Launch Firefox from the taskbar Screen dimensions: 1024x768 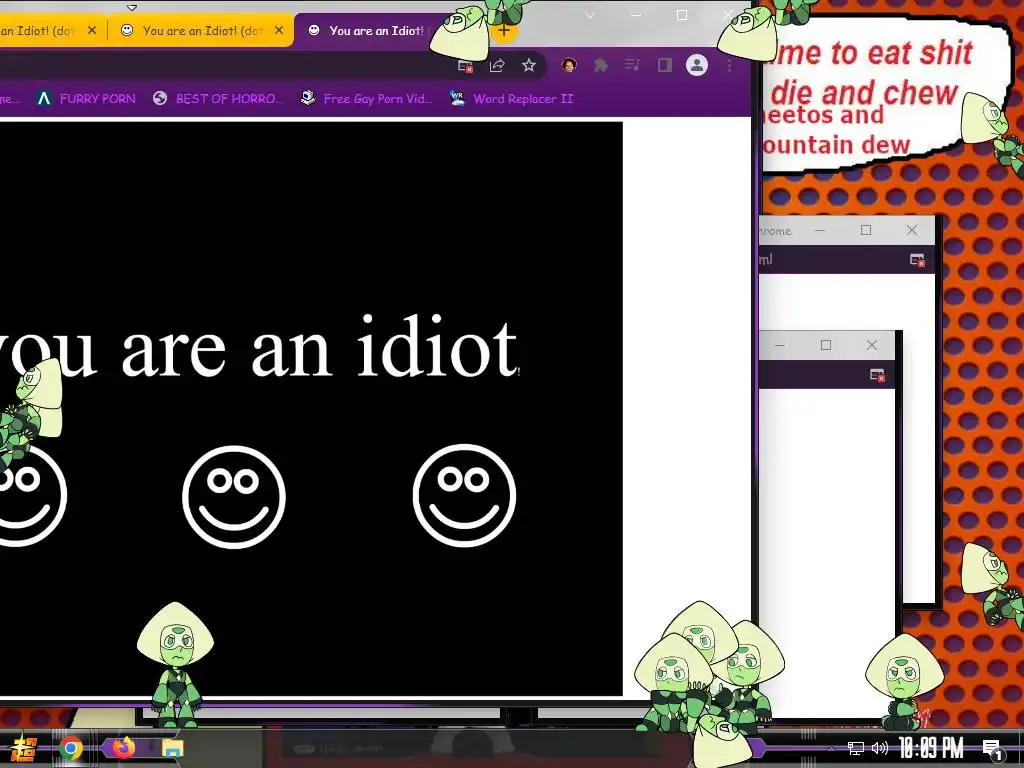tap(123, 748)
